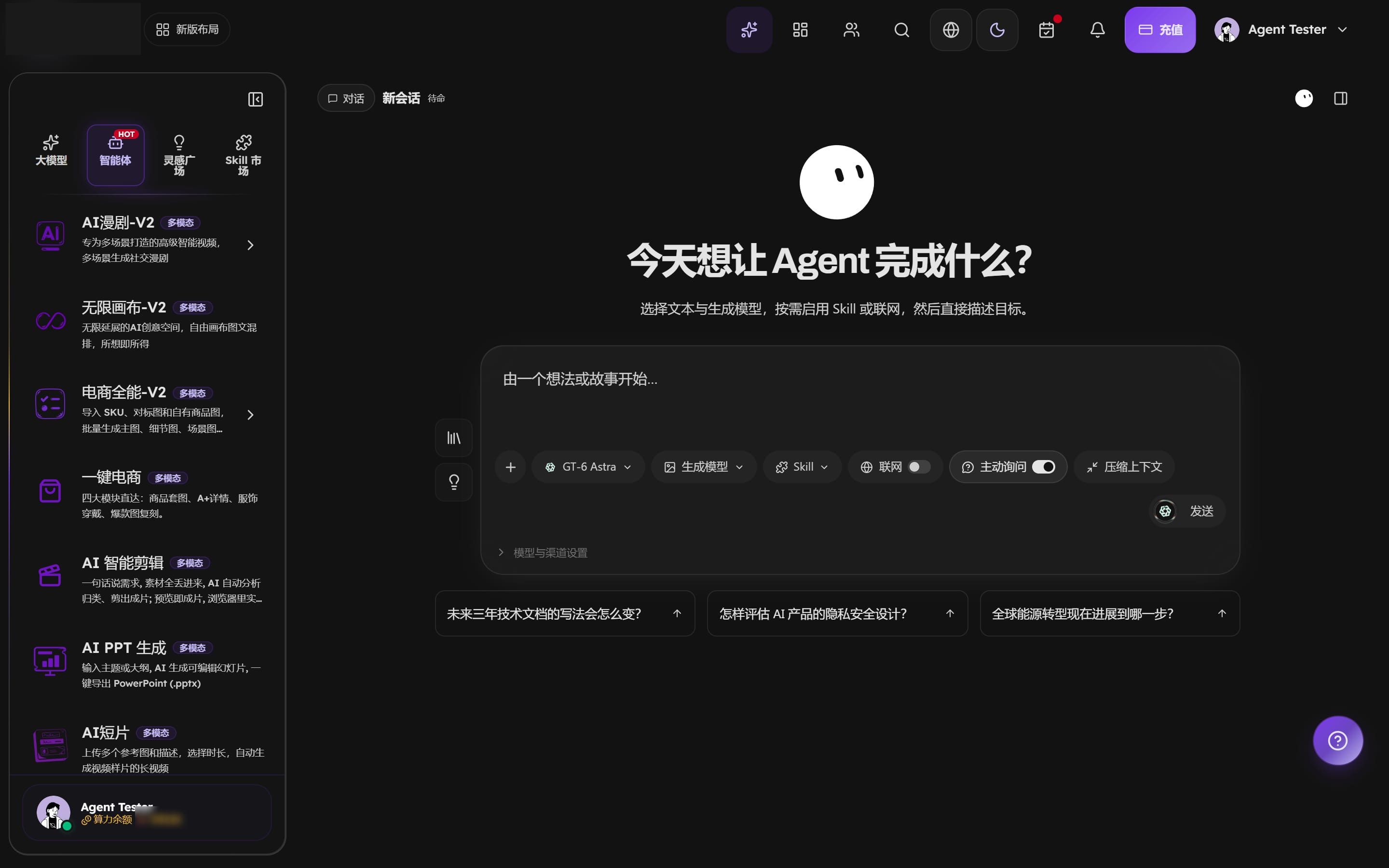
Task: Open the users community icon
Action: (x=851, y=30)
